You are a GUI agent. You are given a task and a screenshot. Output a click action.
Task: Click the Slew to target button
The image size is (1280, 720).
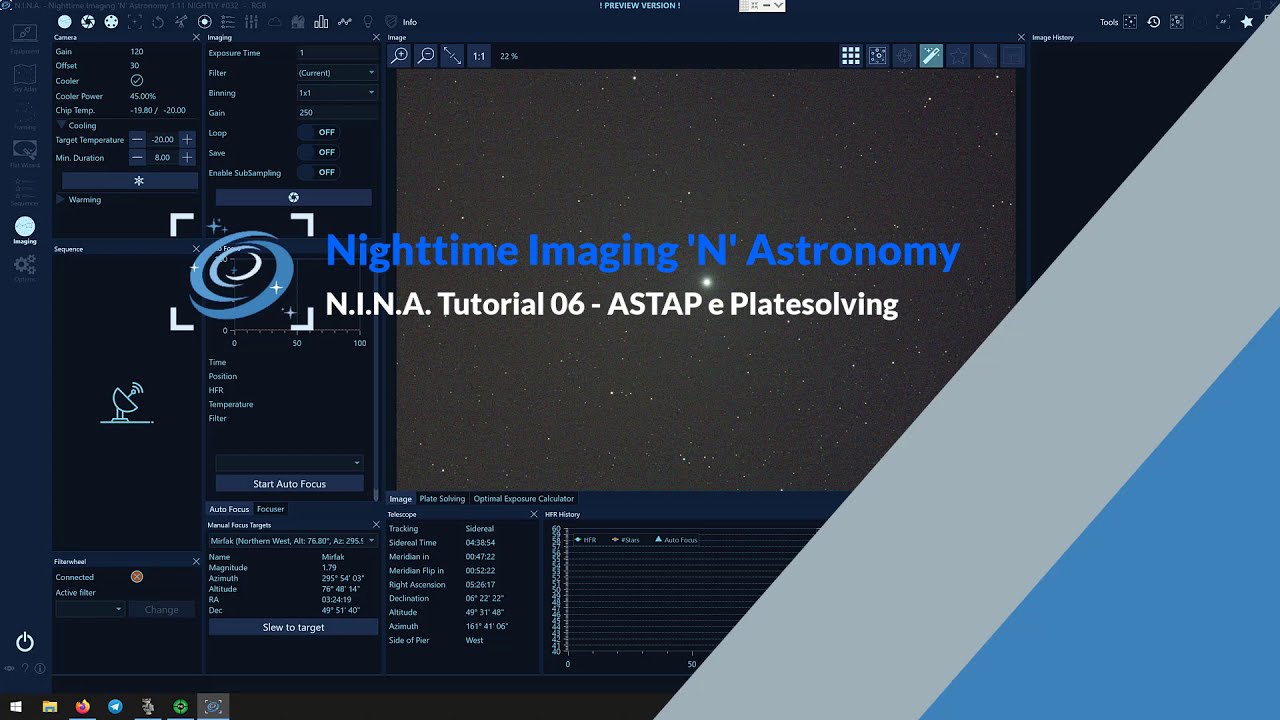(x=293, y=628)
